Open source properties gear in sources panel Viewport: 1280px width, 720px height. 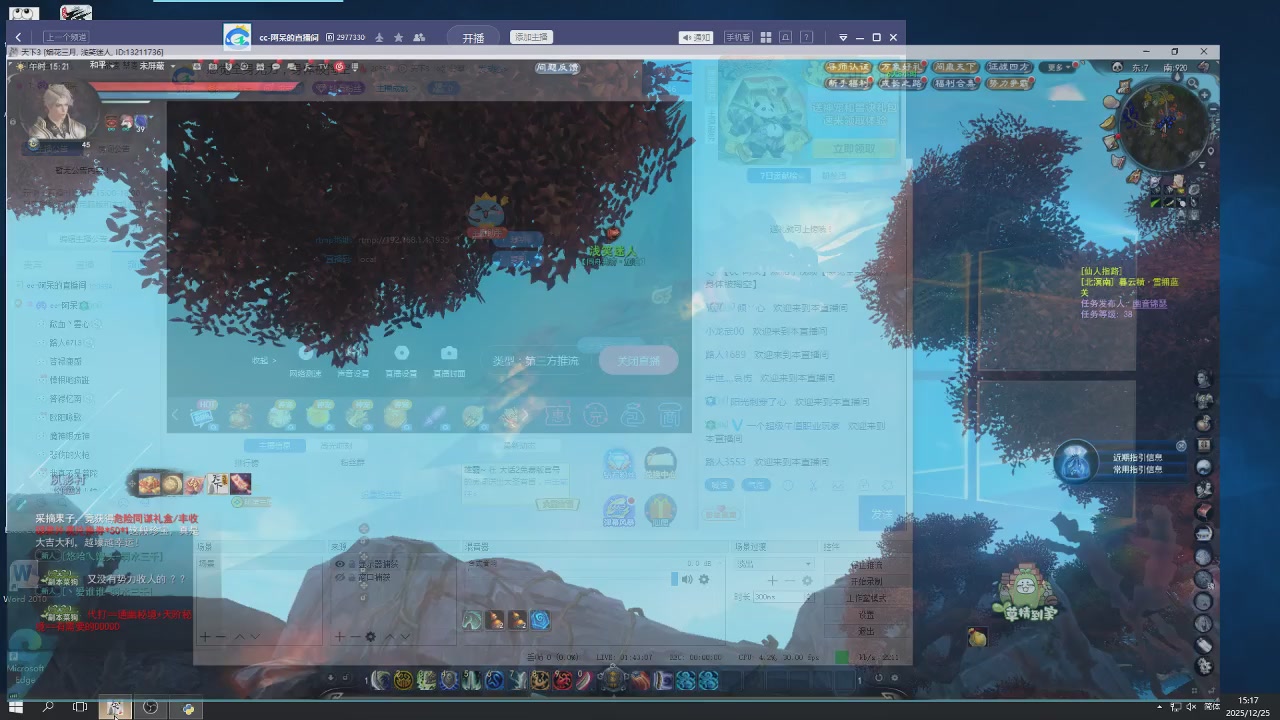370,637
